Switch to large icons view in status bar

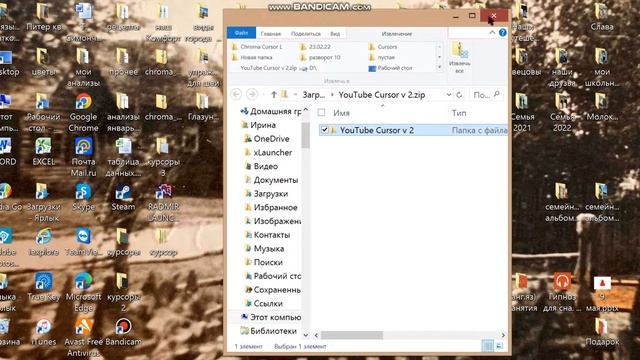pyautogui.click(x=500, y=346)
